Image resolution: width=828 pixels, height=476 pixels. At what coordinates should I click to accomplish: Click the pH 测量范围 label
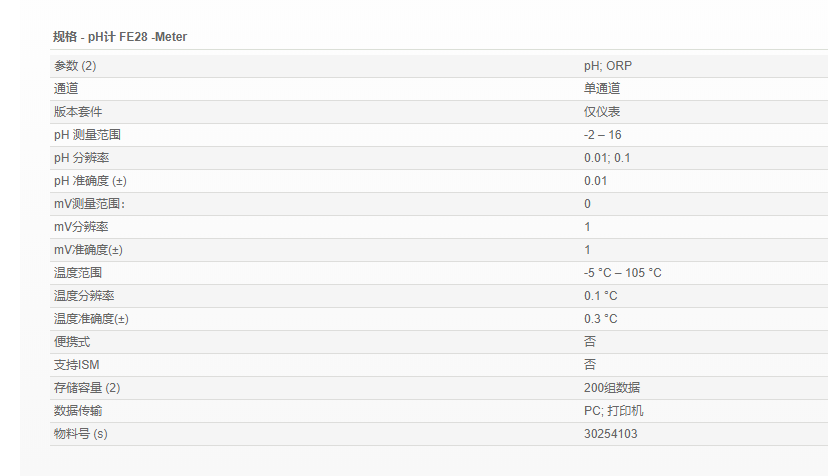(87, 135)
